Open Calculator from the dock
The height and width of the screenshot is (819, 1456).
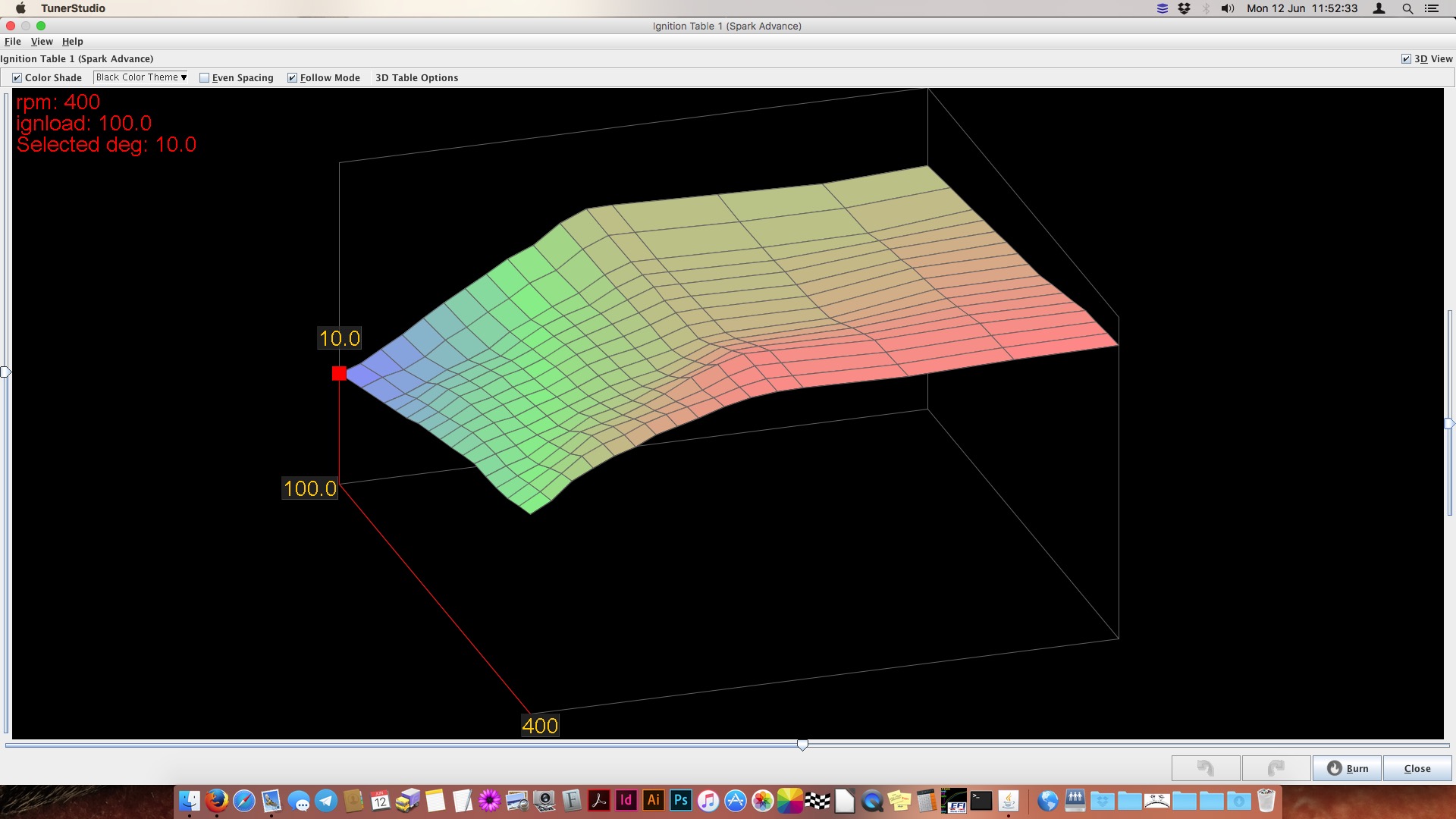click(927, 801)
